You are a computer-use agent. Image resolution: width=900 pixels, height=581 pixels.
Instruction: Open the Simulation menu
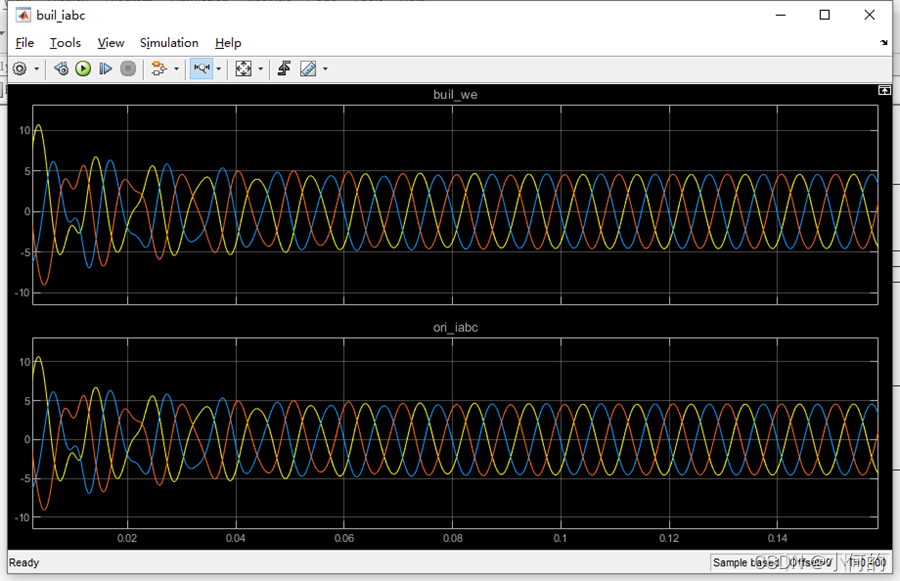(x=169, y=43)
